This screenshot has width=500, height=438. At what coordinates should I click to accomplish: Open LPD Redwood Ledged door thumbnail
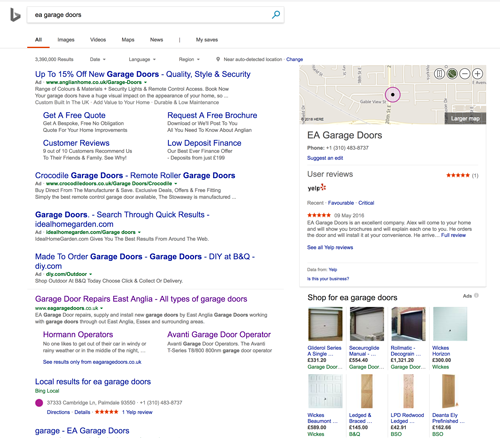[x=408, y=391]
